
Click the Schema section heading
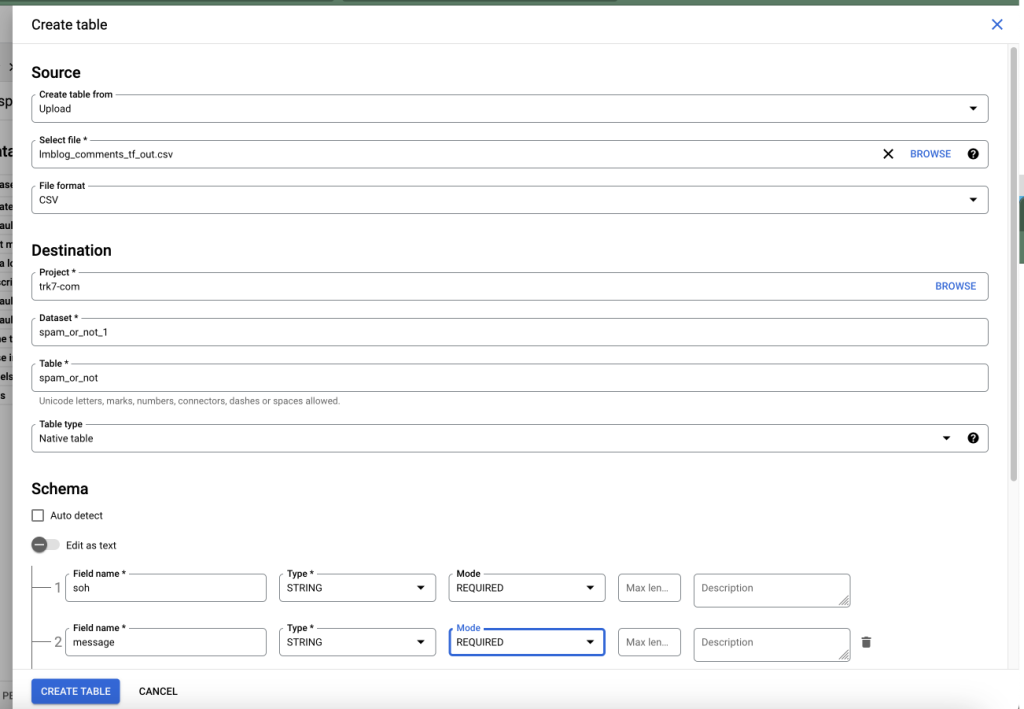[x=59, y=488]
